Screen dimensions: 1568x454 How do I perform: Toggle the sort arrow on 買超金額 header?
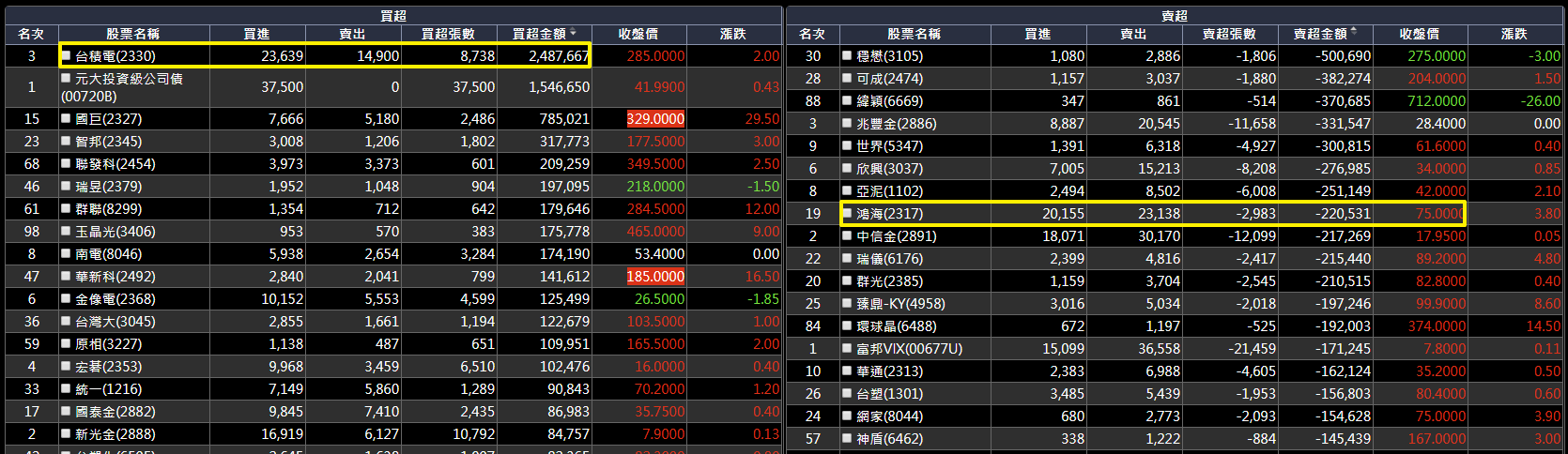coord(573,33)
